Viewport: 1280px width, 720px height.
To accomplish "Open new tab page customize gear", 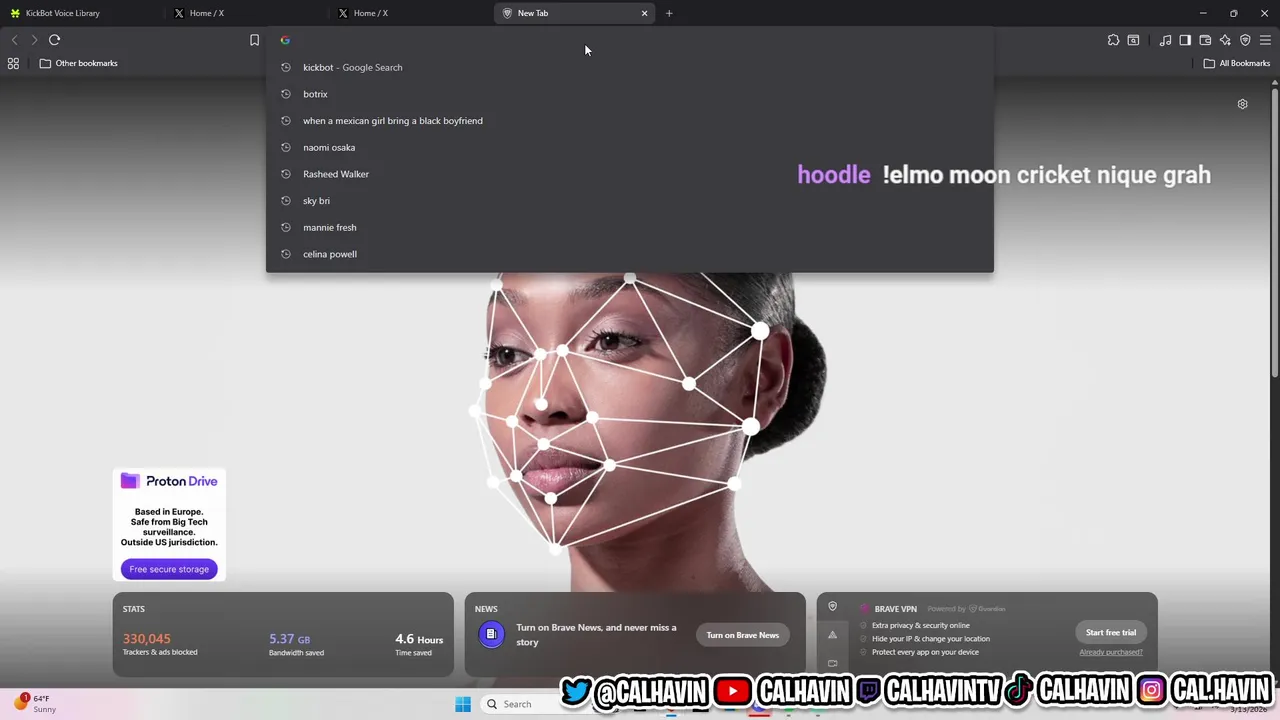I will 1242,104.
